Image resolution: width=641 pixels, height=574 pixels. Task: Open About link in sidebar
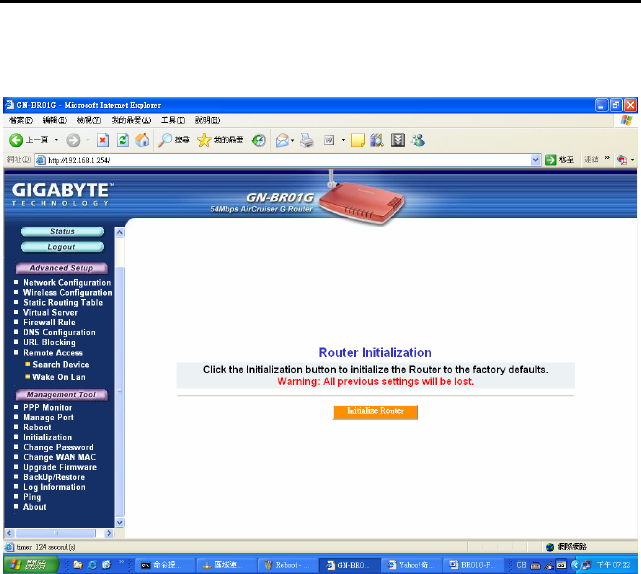pyautogui.click(x=34, y=507)
